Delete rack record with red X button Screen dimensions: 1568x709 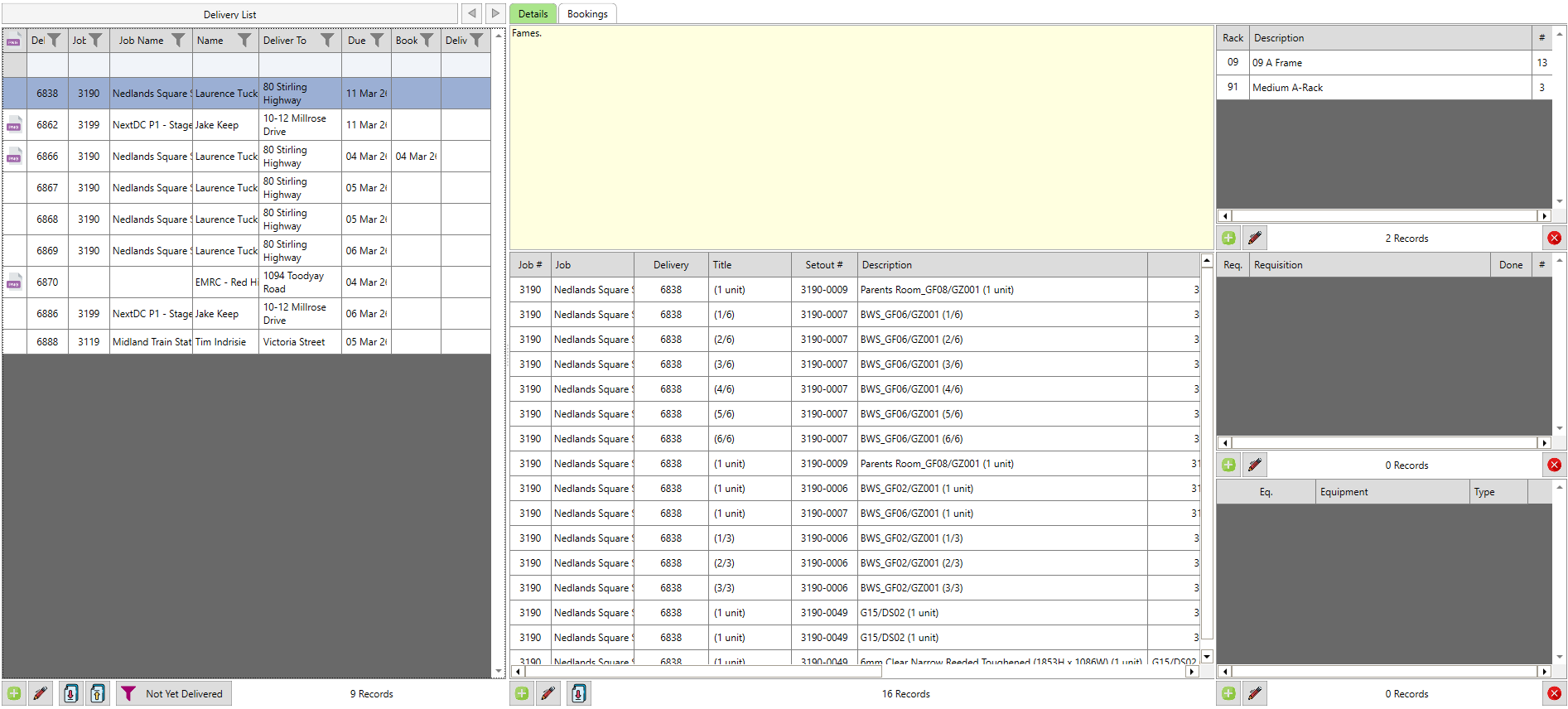1554,239
